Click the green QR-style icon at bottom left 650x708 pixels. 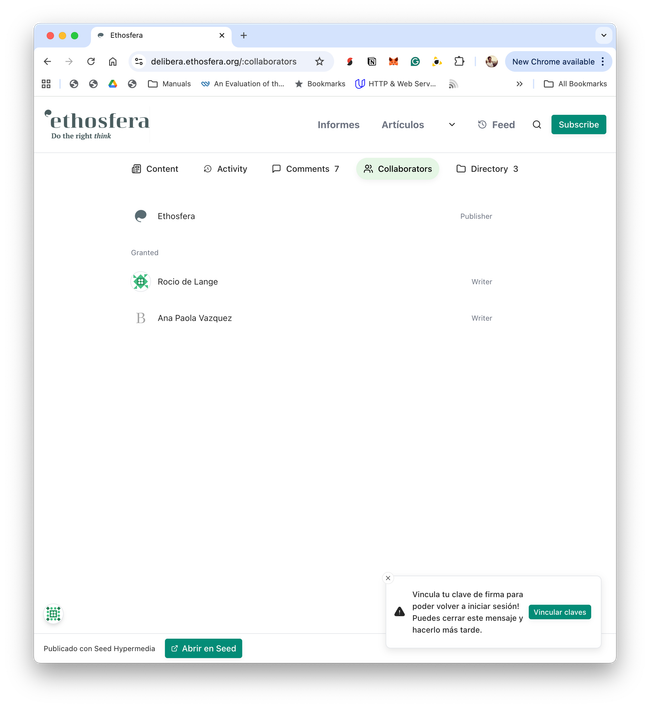[x=54, y=614]
